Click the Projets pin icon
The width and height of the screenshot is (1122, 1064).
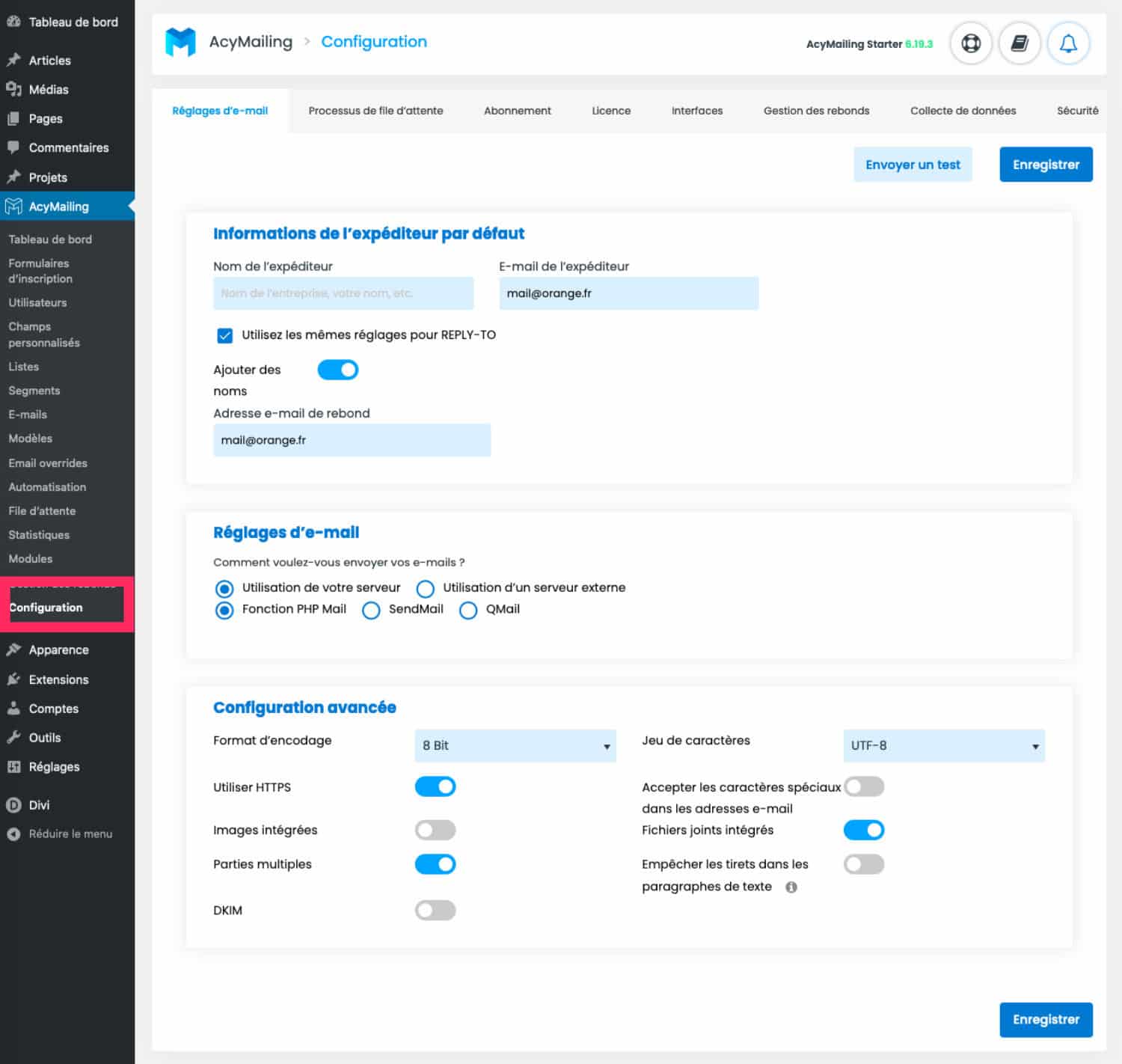click(x=13, y=177)
